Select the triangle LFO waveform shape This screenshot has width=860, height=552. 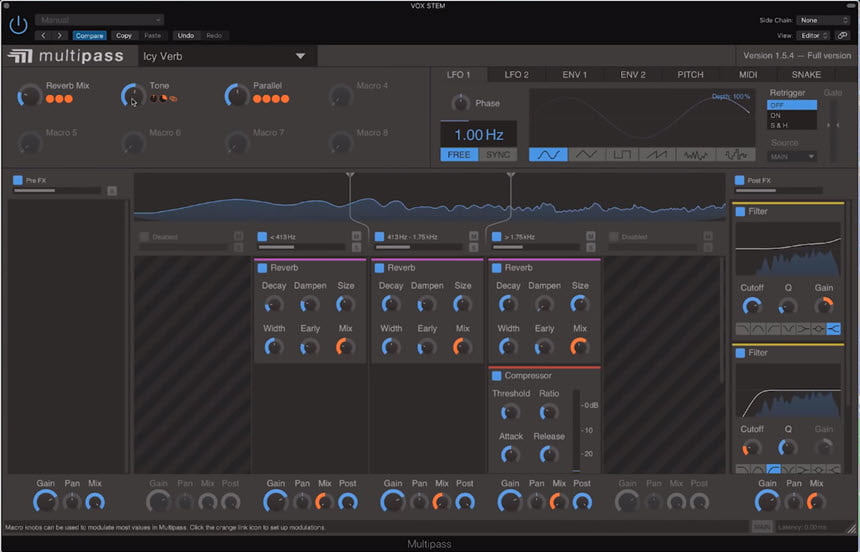point(586,155)
